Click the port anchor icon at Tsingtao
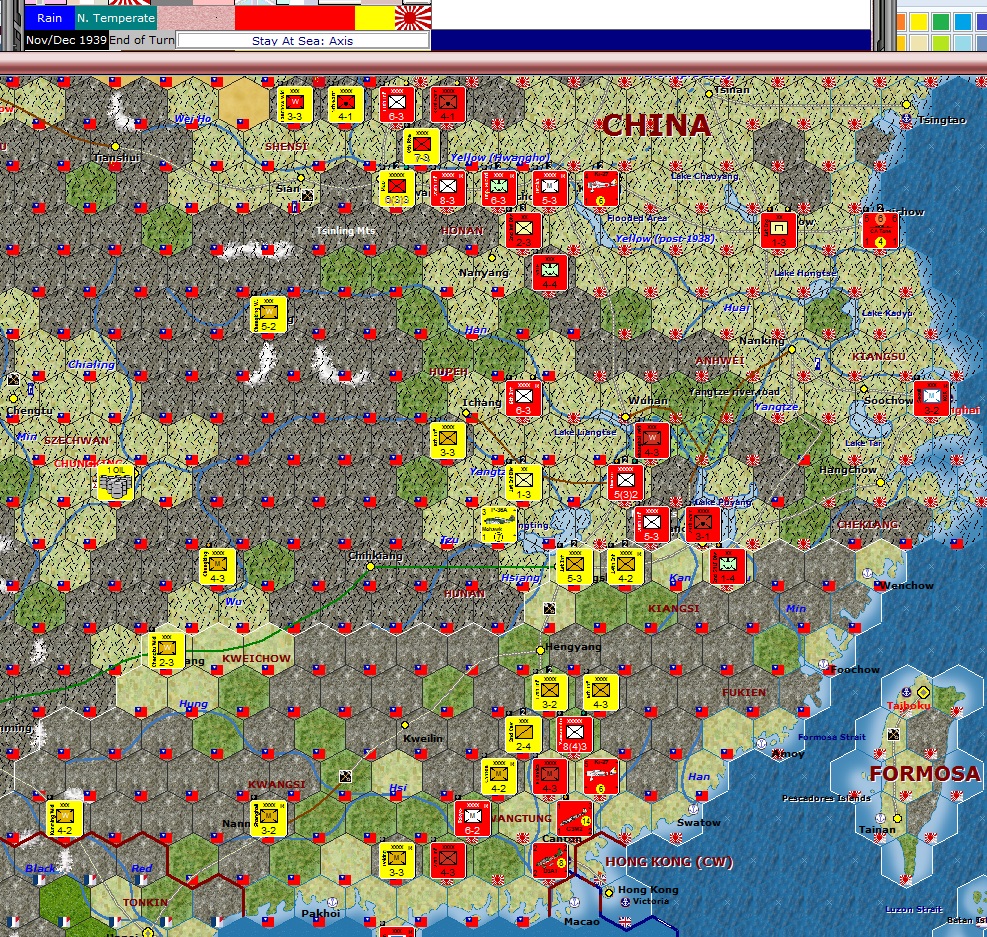987x937 pixels. tap(906, 119)
